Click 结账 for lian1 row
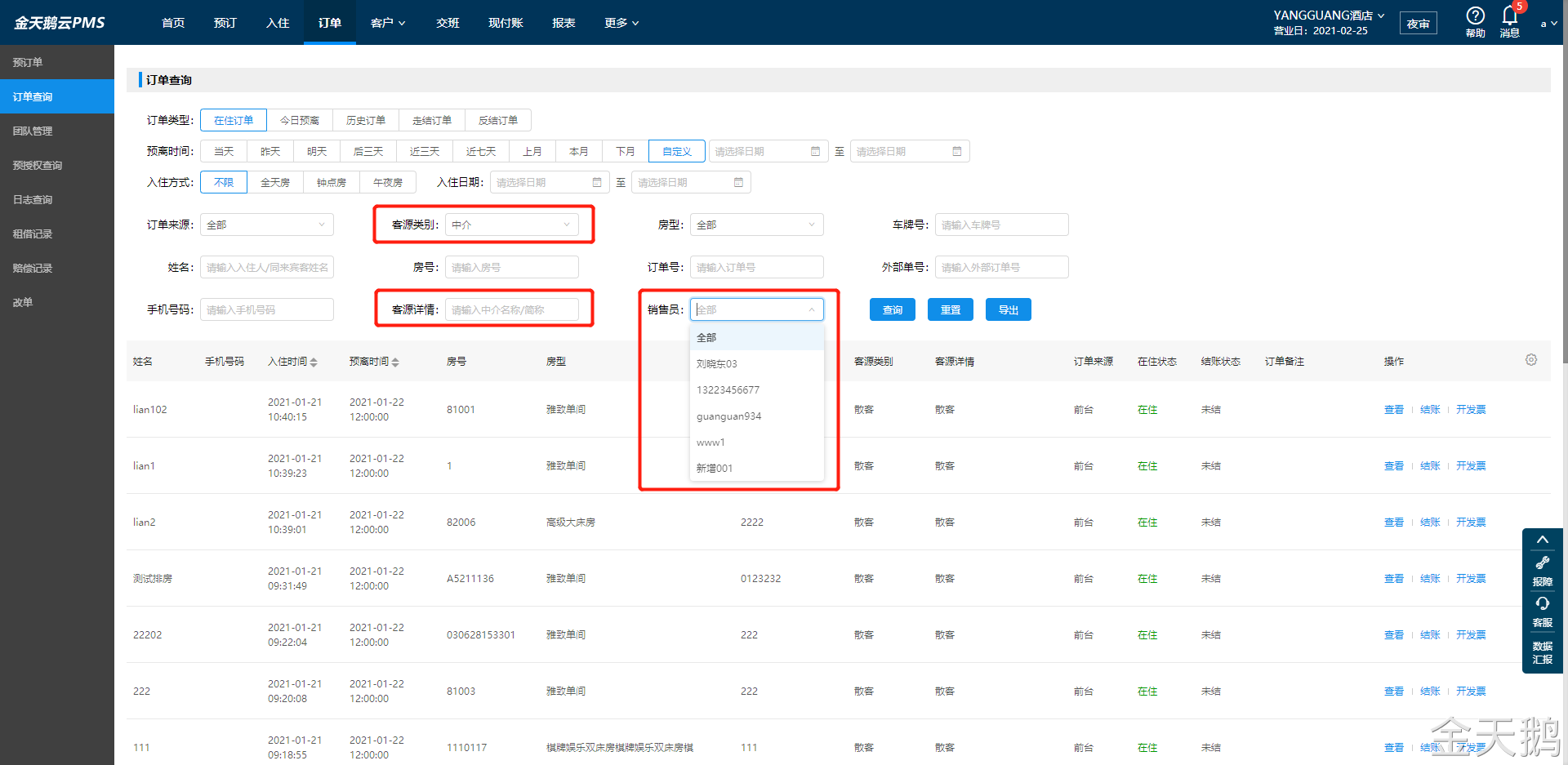Image resolution: width=1568 pixels, height=765 pixels. [x=1430, y=466]
